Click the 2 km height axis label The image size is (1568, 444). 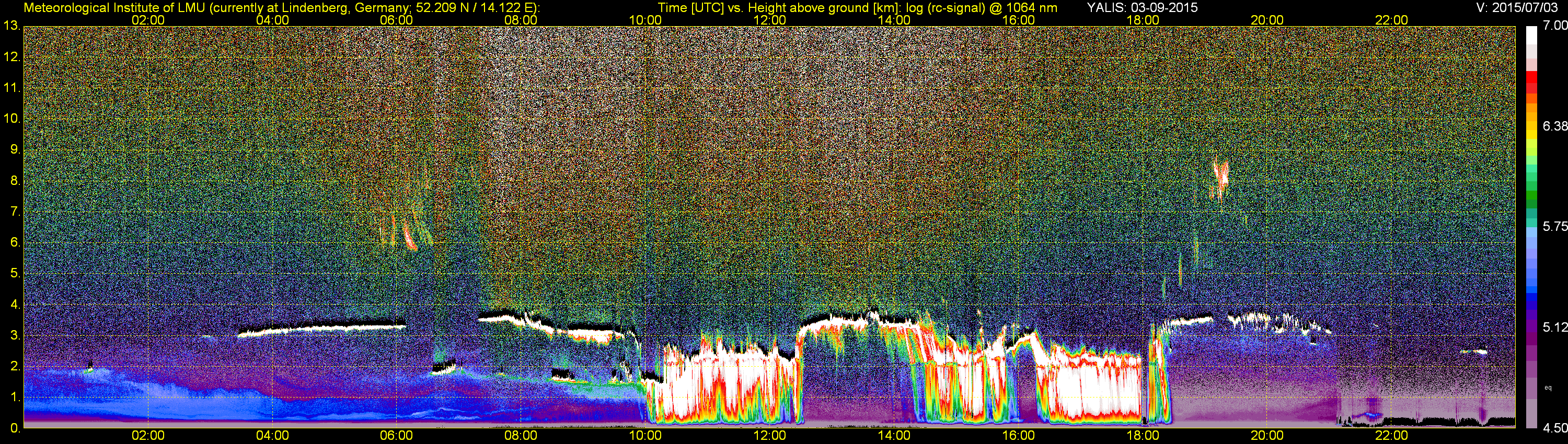pos(15,367)
